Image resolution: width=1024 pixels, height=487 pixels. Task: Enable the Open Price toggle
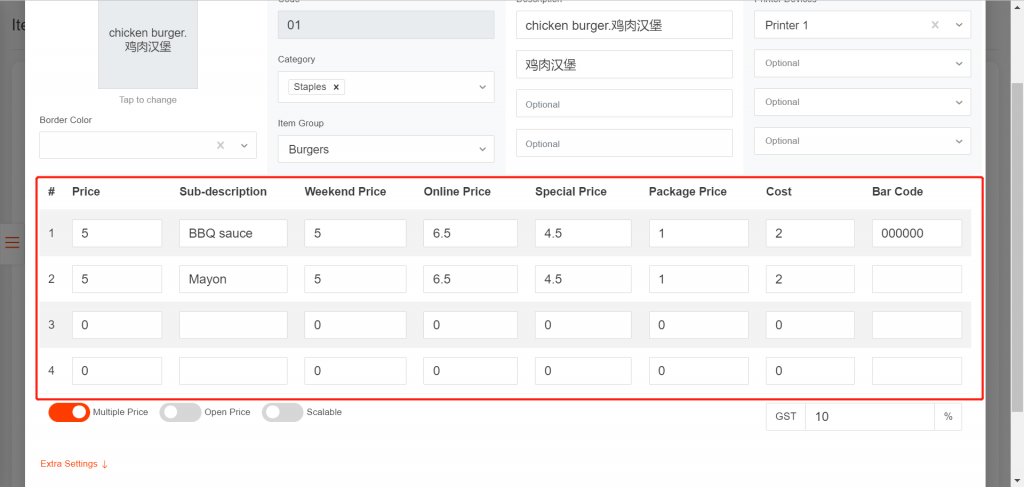pos(180,412)
